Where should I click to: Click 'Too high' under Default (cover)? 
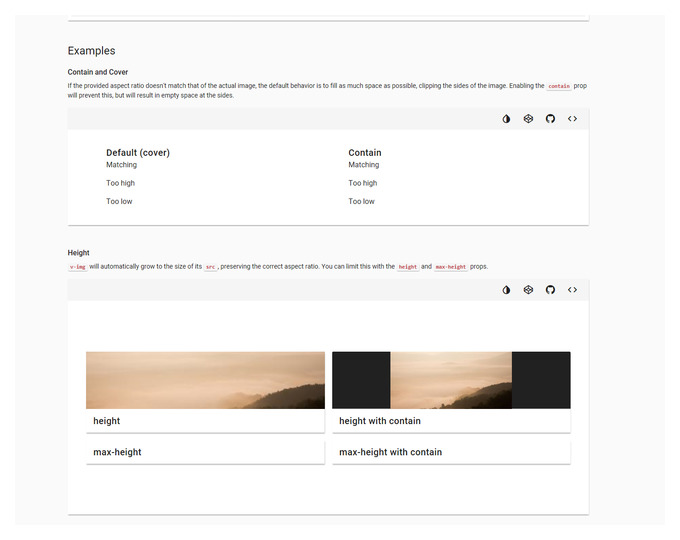point(121,183)
